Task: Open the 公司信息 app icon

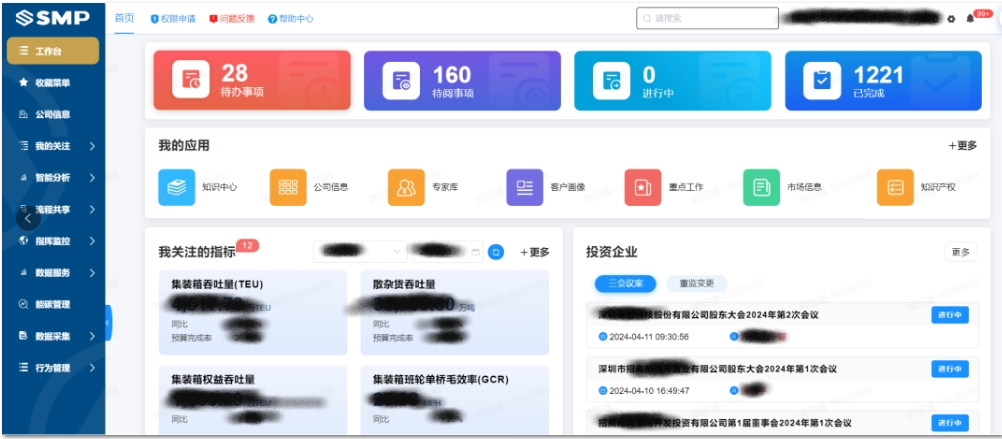Action: 288,187
